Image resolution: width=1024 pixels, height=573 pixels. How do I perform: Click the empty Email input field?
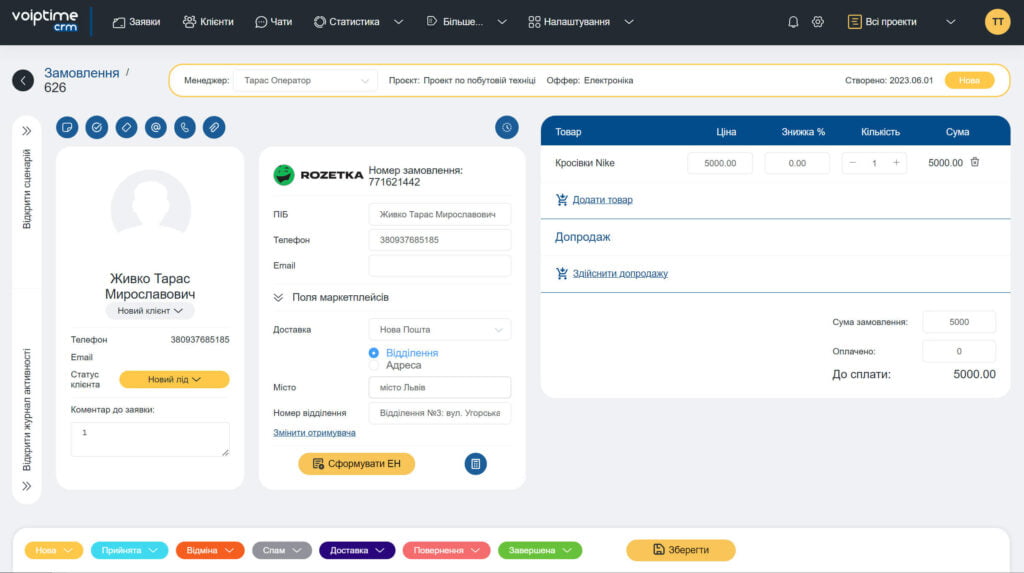pos(440,266)
